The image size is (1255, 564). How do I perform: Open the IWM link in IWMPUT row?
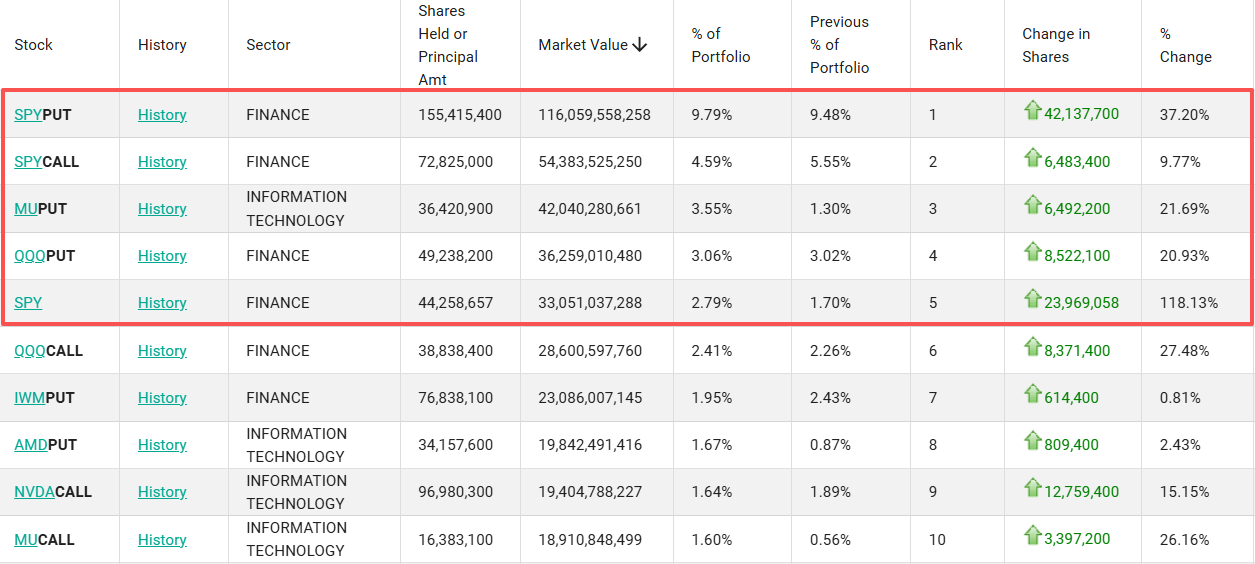(30, 398)
